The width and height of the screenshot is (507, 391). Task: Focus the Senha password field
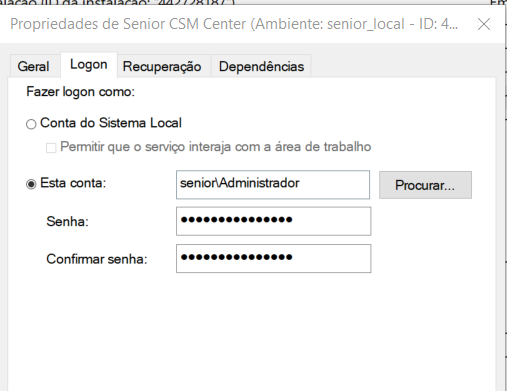[x=274, y=221]
